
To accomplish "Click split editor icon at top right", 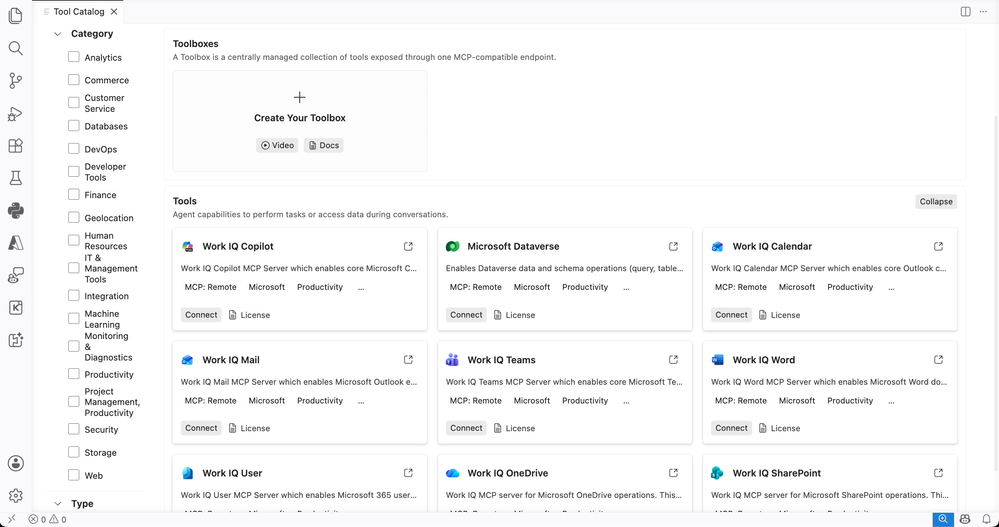I will tap(965, 11).
